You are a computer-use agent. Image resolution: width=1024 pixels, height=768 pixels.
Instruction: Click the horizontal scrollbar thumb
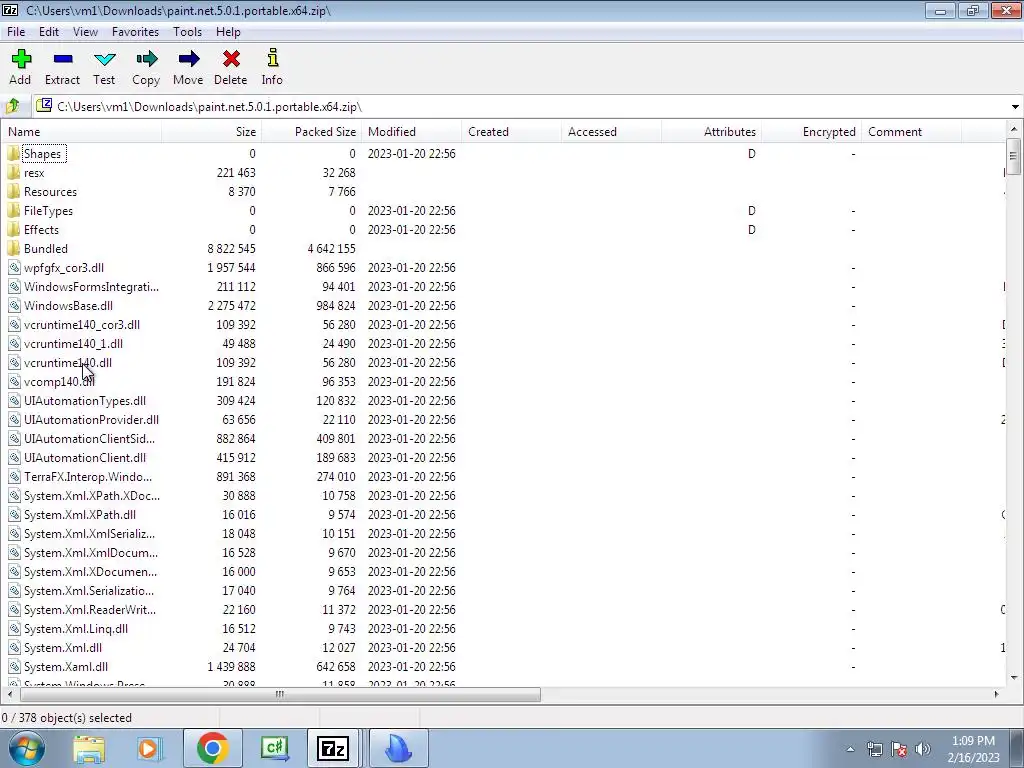coord(280,694)
